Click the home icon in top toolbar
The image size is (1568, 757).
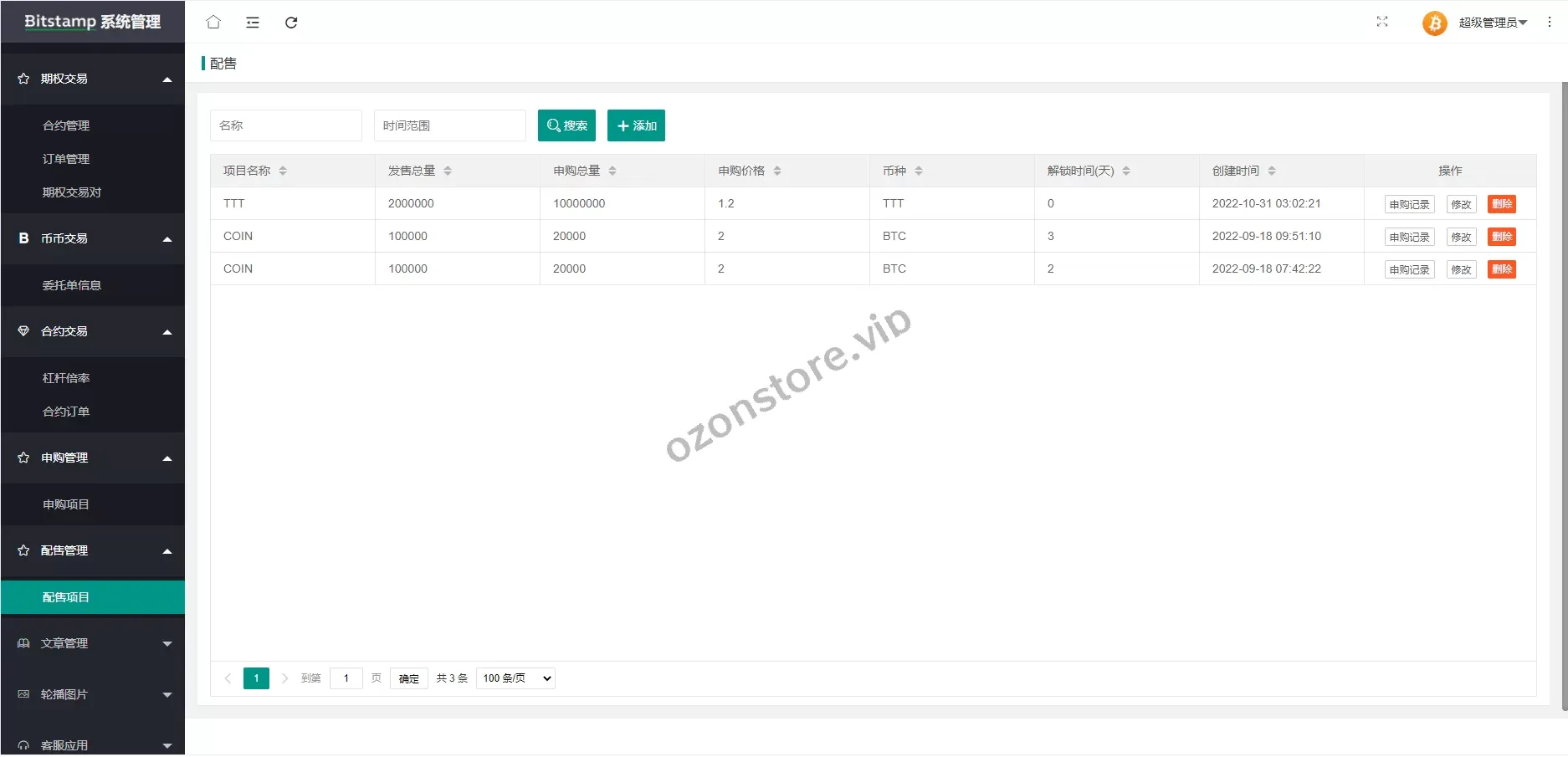click(x=213, y=23)
